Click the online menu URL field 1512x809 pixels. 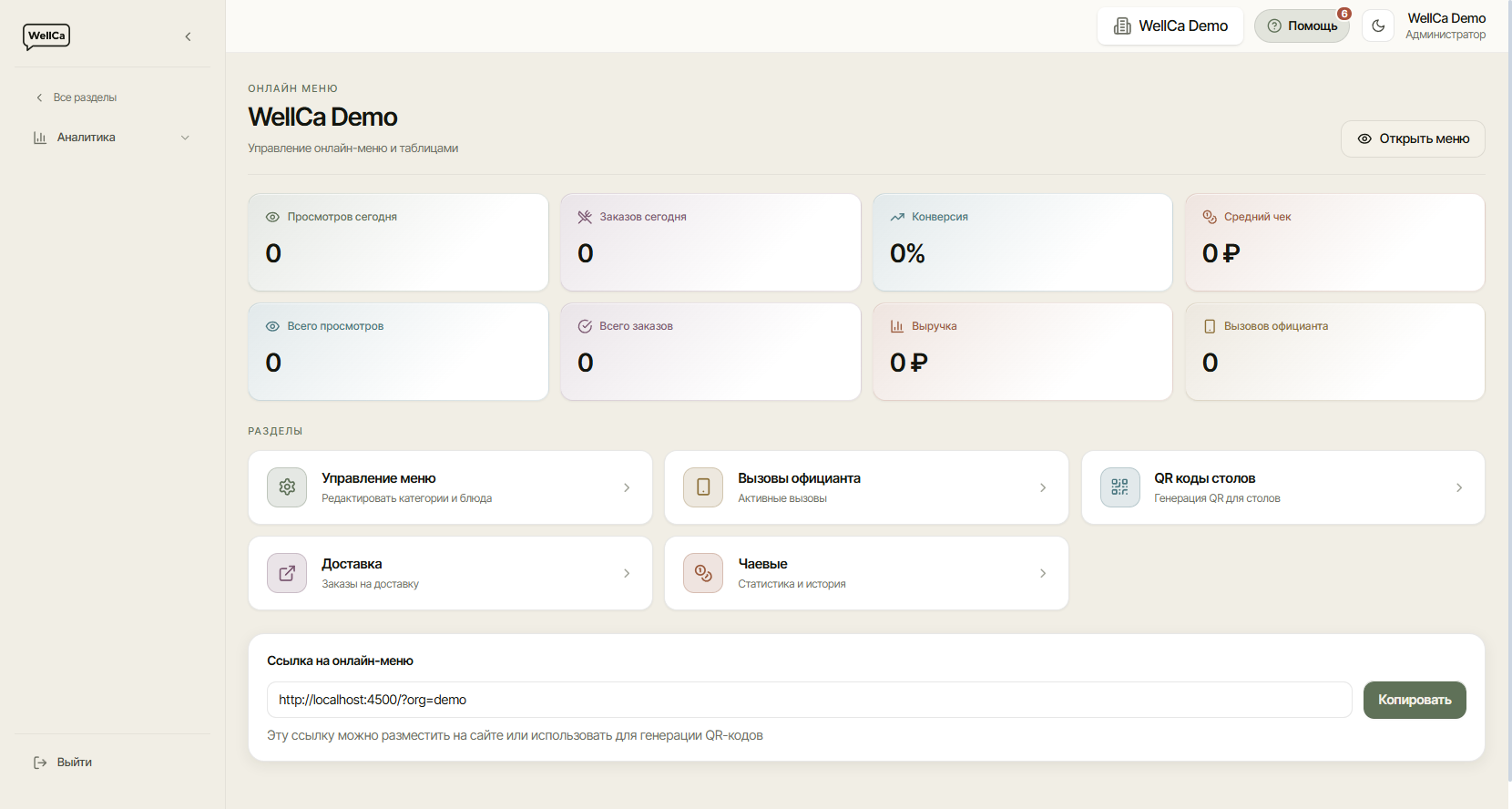[x=809, y=700]
